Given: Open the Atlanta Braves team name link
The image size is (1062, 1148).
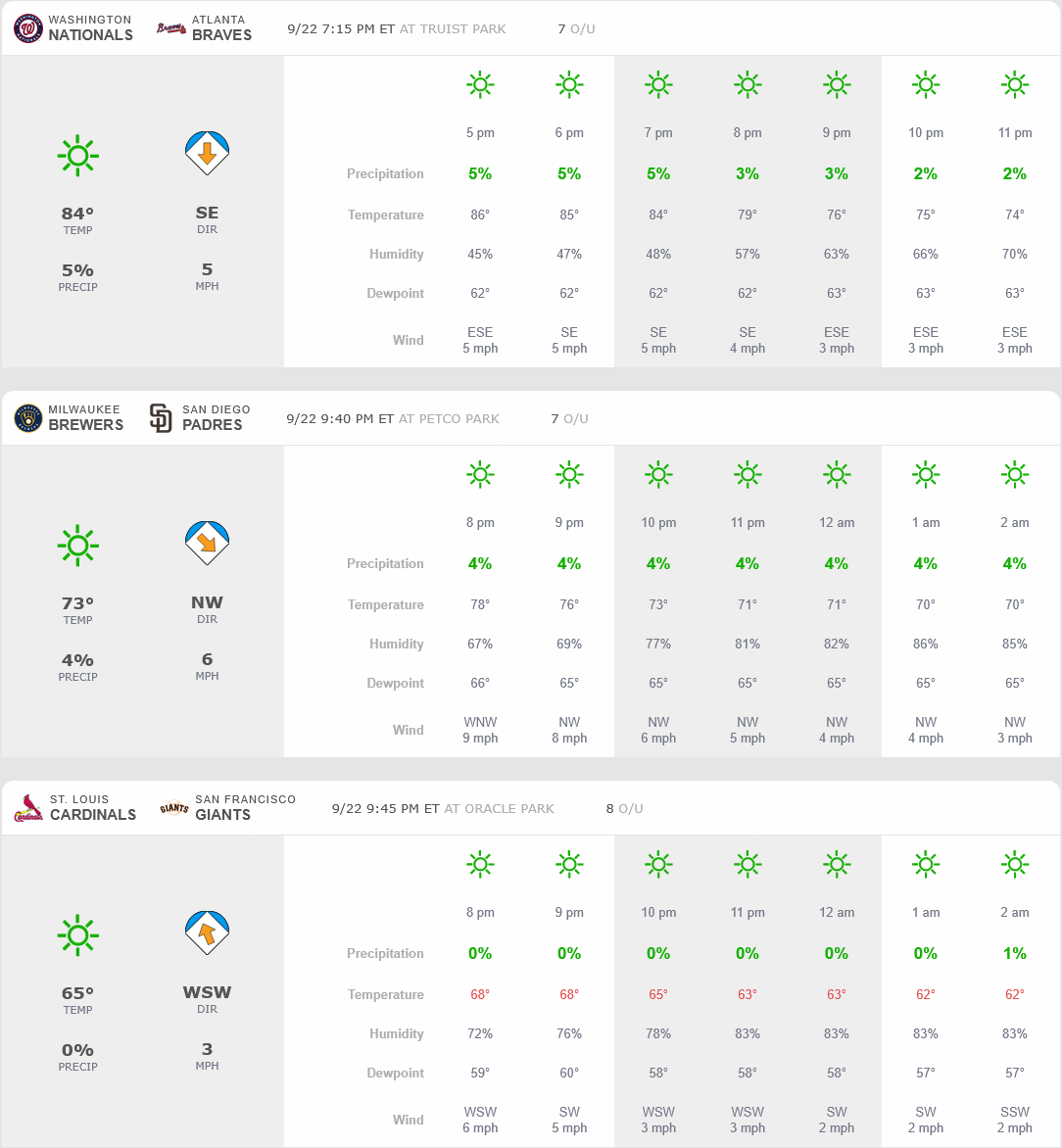Looking at the screenshot, I should pos(221,34).
